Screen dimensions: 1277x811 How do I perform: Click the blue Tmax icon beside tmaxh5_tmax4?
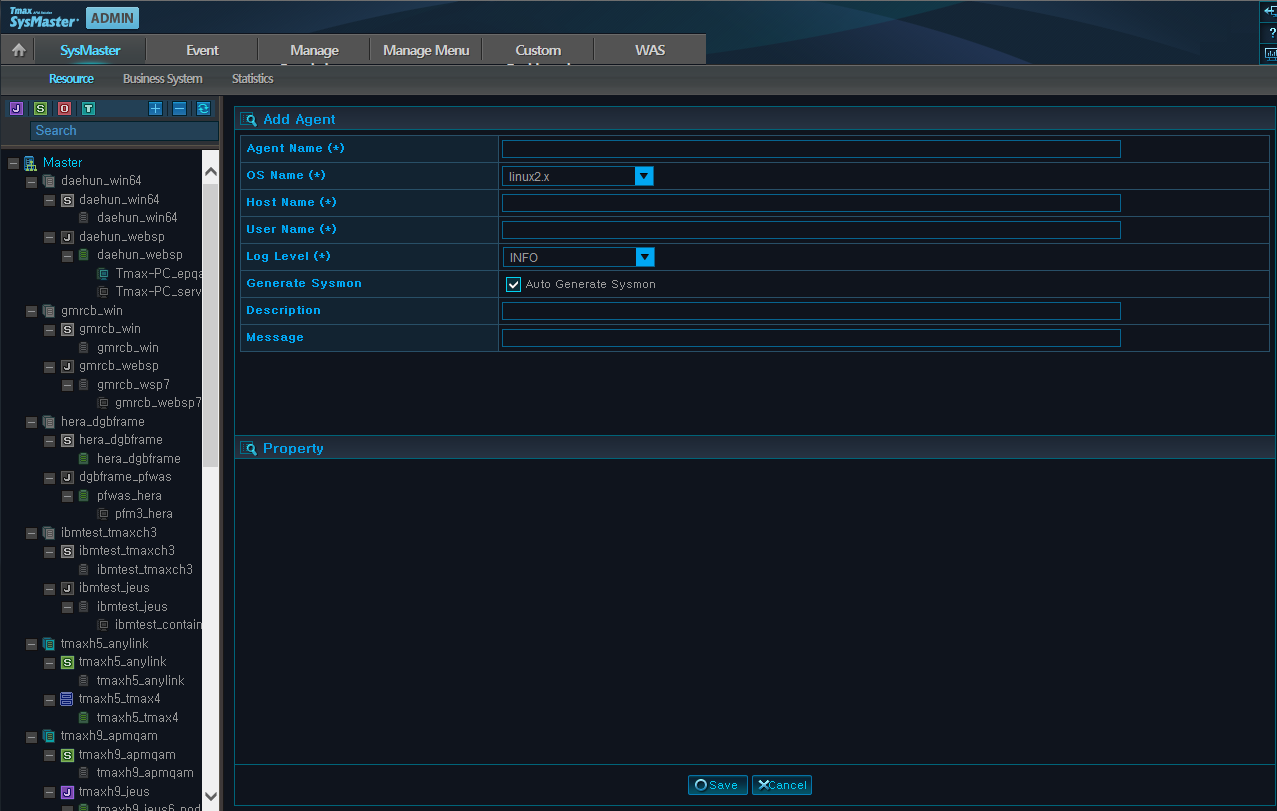coord(67,699)
